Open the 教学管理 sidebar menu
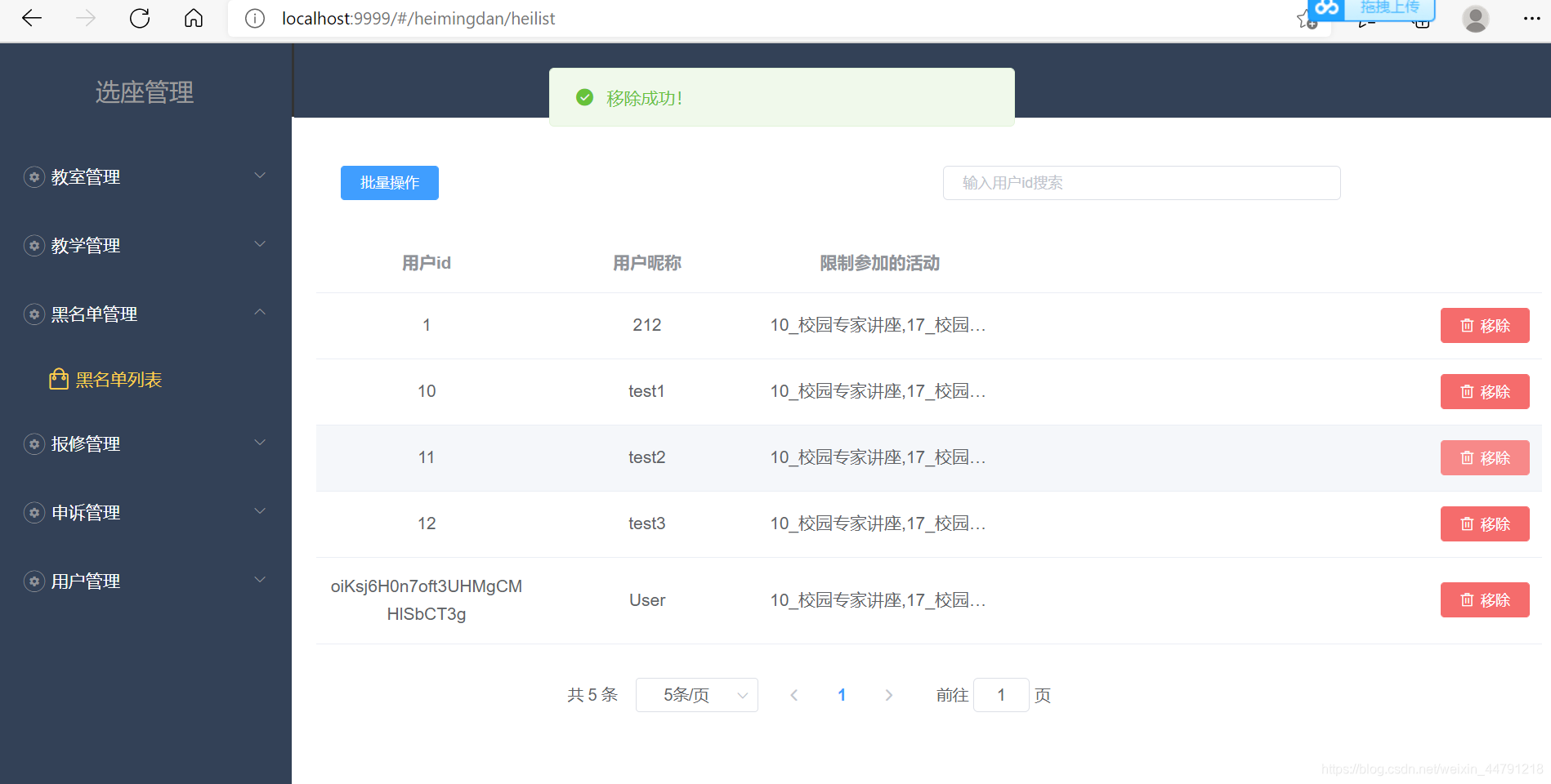Screen dimensions: 1551x784 (x=145, y=245)
